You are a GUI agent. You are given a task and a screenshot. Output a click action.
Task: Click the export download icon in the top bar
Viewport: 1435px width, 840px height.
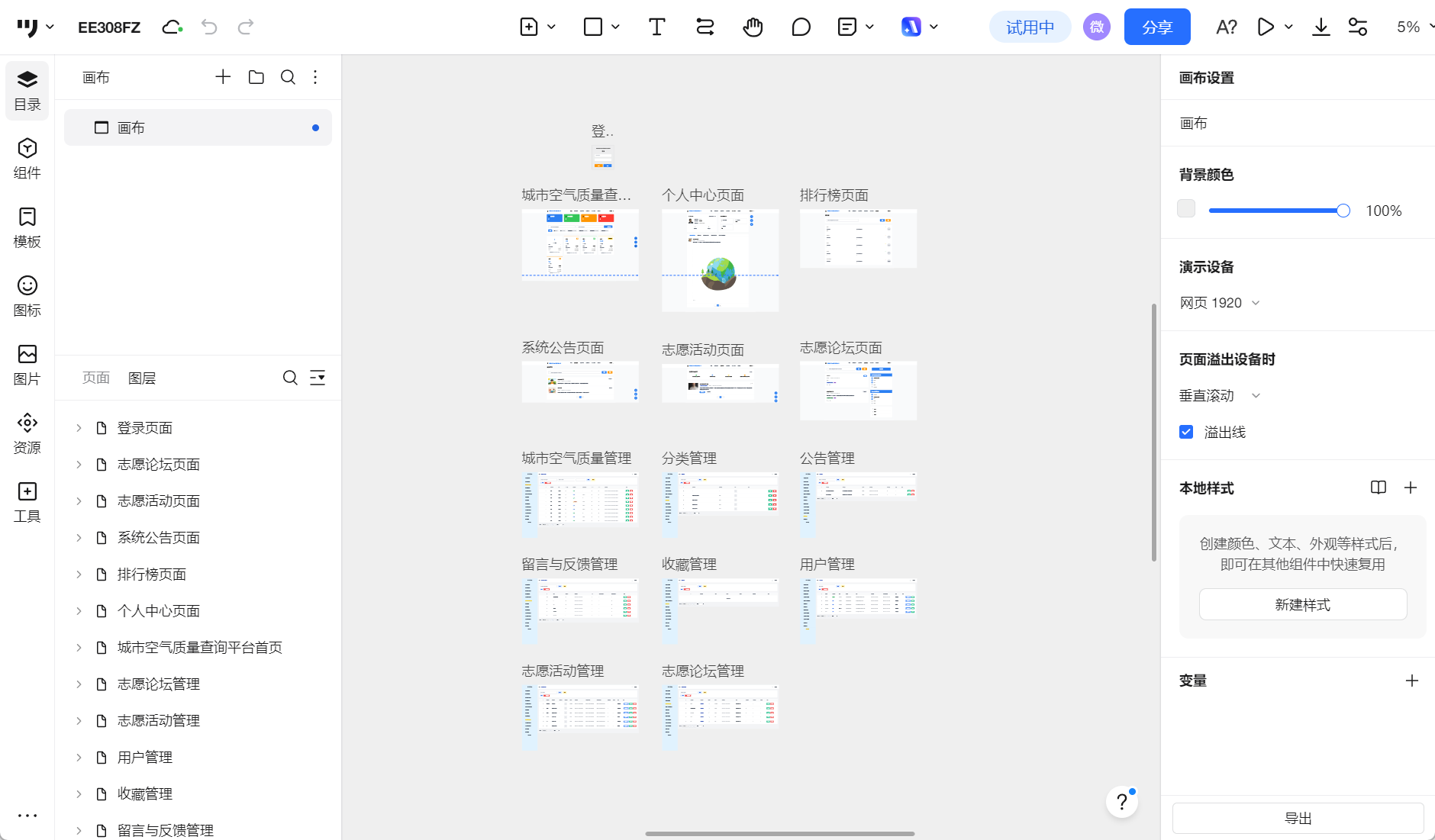click(1321, 26)
